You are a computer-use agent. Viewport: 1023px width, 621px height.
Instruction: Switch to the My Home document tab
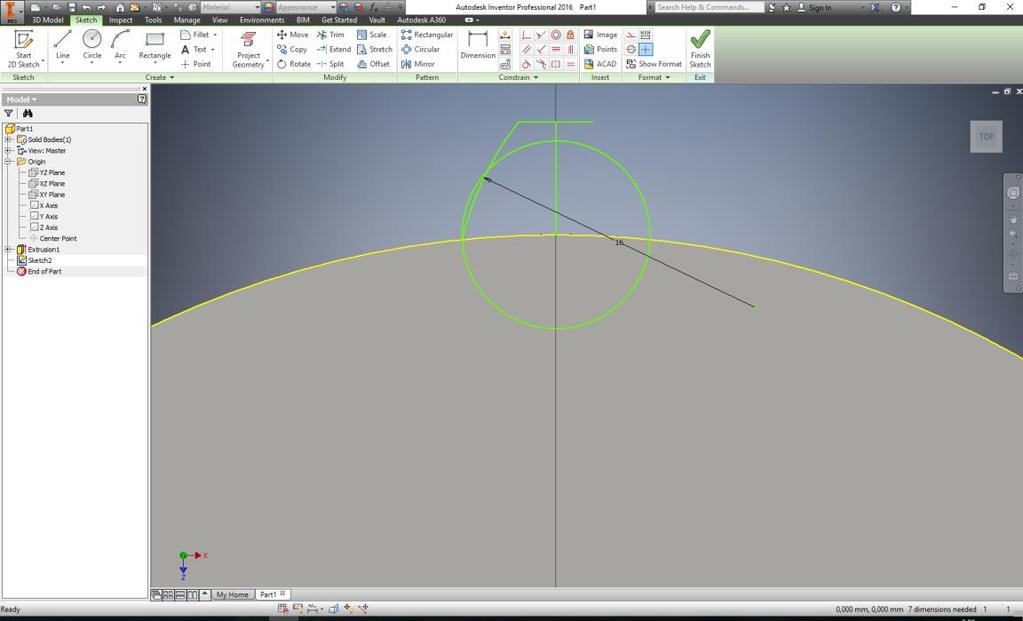tap(232, 595)
